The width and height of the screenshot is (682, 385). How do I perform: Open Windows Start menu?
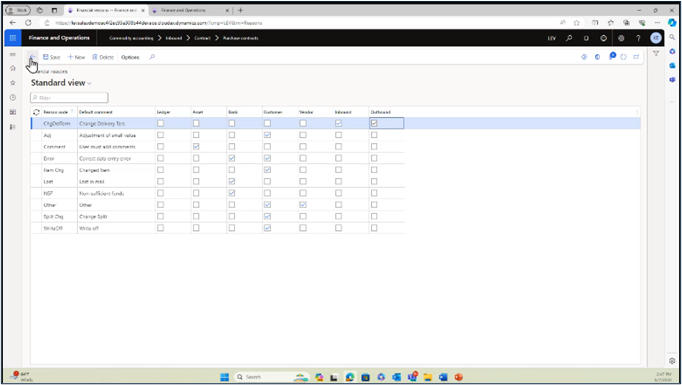(224, 377)
